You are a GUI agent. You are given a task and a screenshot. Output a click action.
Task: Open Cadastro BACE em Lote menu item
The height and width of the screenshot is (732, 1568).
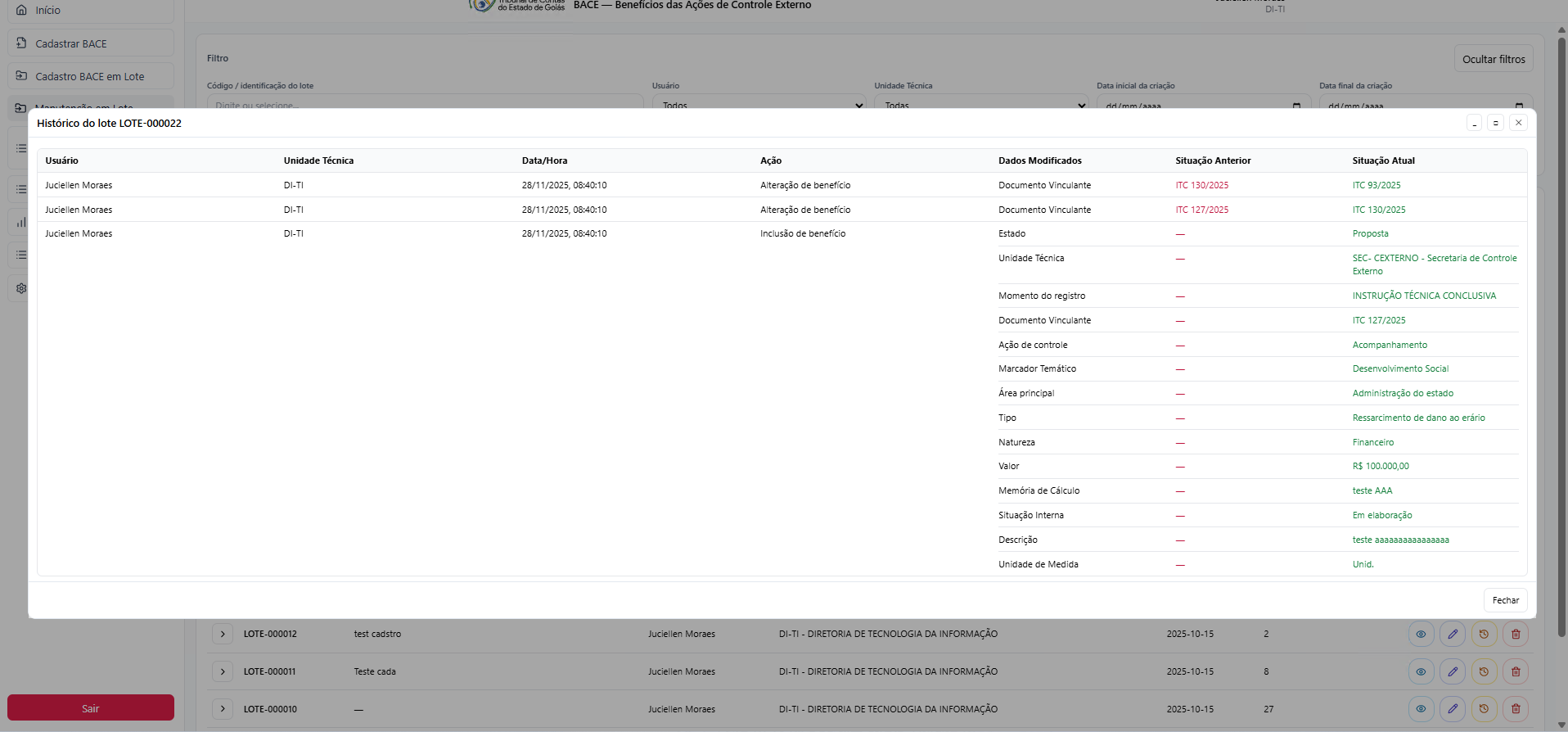click(90, 76)
